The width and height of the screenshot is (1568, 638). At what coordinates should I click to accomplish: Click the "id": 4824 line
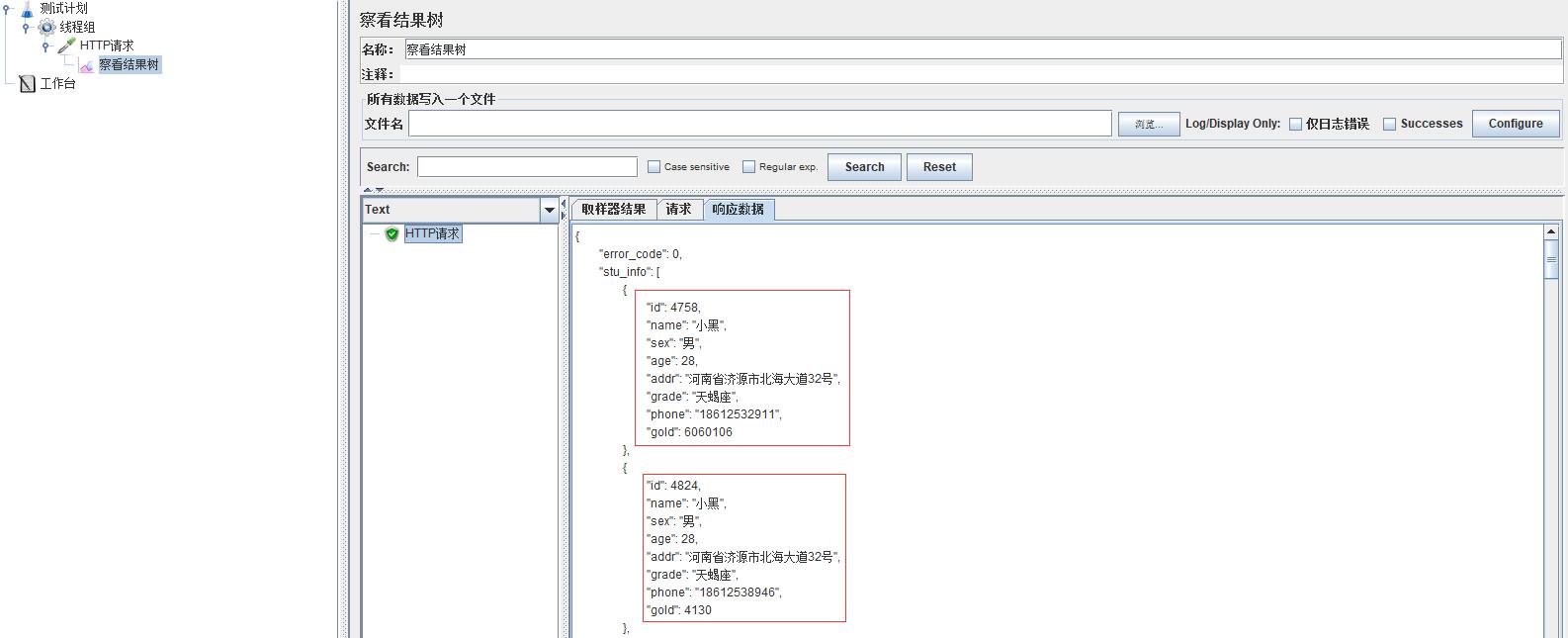click(x=673, y=486)
